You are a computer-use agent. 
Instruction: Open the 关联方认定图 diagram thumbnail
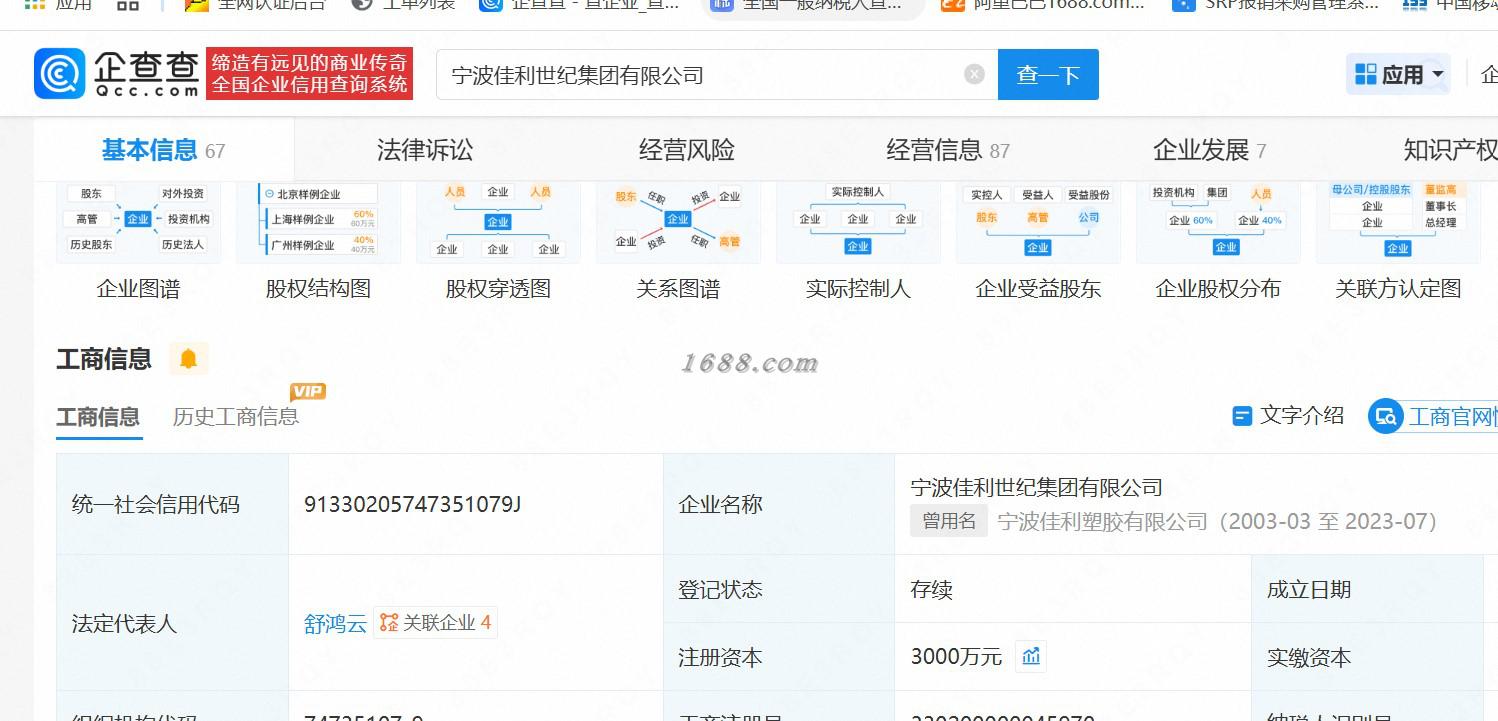click(x=1398, y=222)
